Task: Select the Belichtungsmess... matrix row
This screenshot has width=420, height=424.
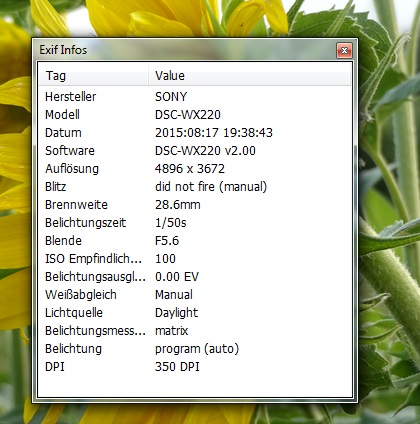Action: point(195,331)
